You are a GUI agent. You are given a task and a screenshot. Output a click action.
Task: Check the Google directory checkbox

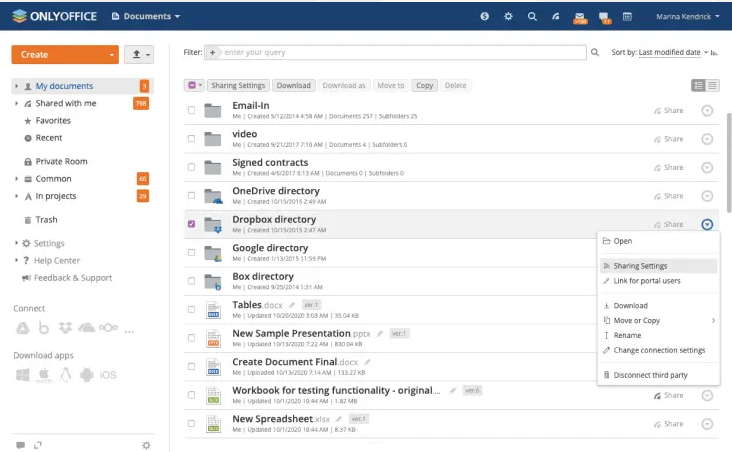pyautogui.click(x=191, y=253)
